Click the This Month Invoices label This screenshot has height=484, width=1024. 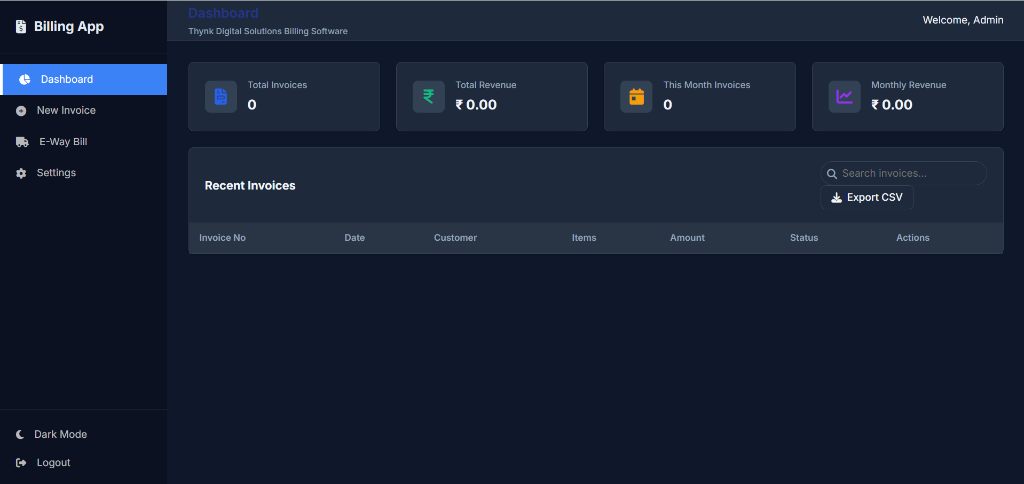707,85
